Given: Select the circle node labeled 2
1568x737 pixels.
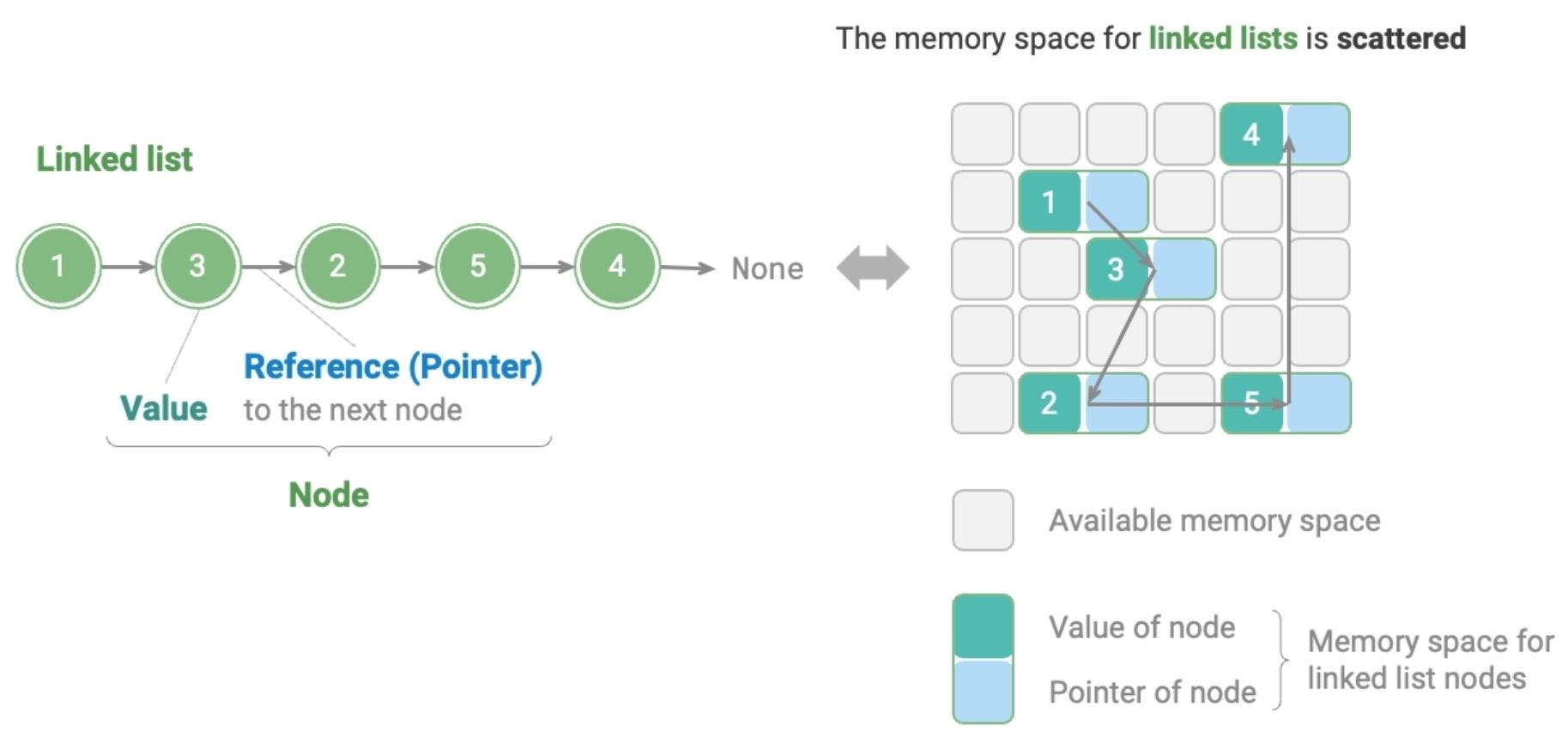Looking at the screenshot, I should click(x=337, y=266).
